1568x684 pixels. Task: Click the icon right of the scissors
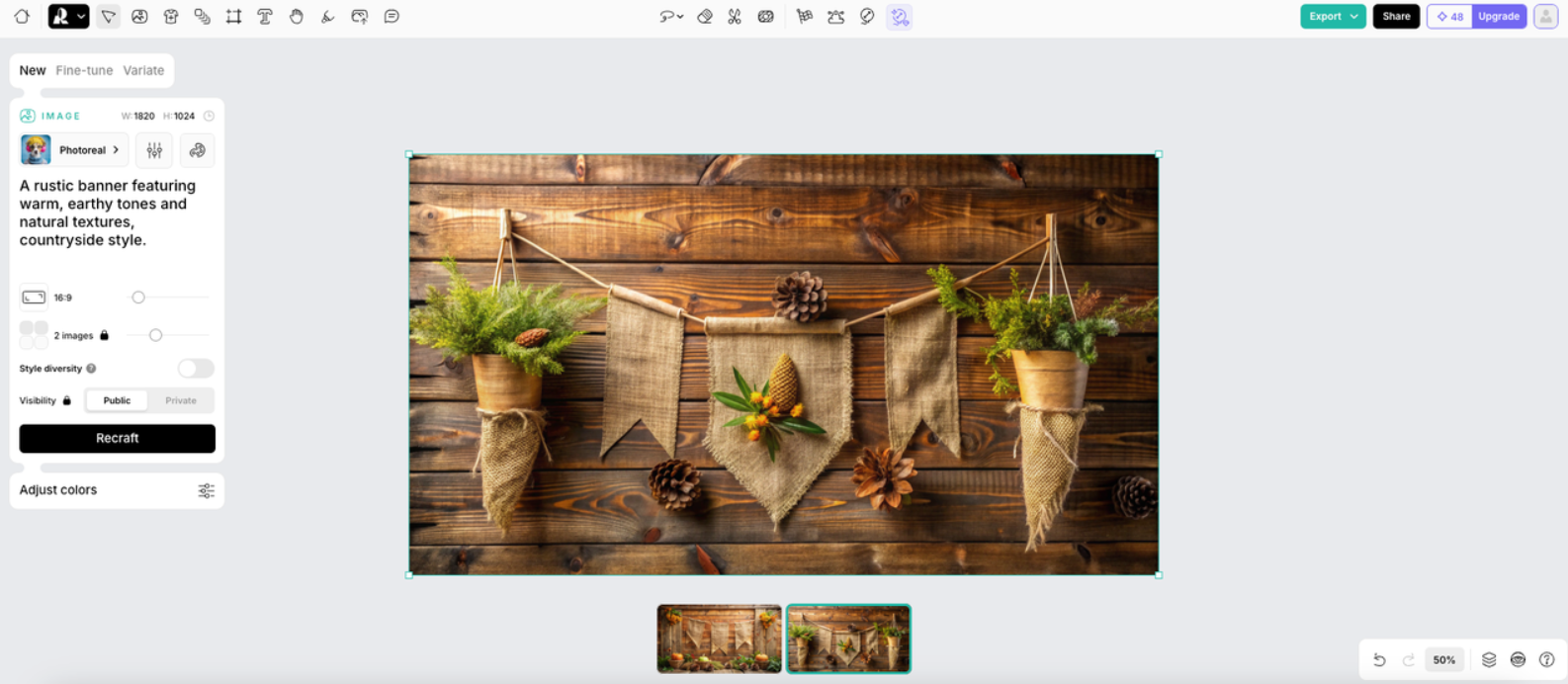coord(765,16)
